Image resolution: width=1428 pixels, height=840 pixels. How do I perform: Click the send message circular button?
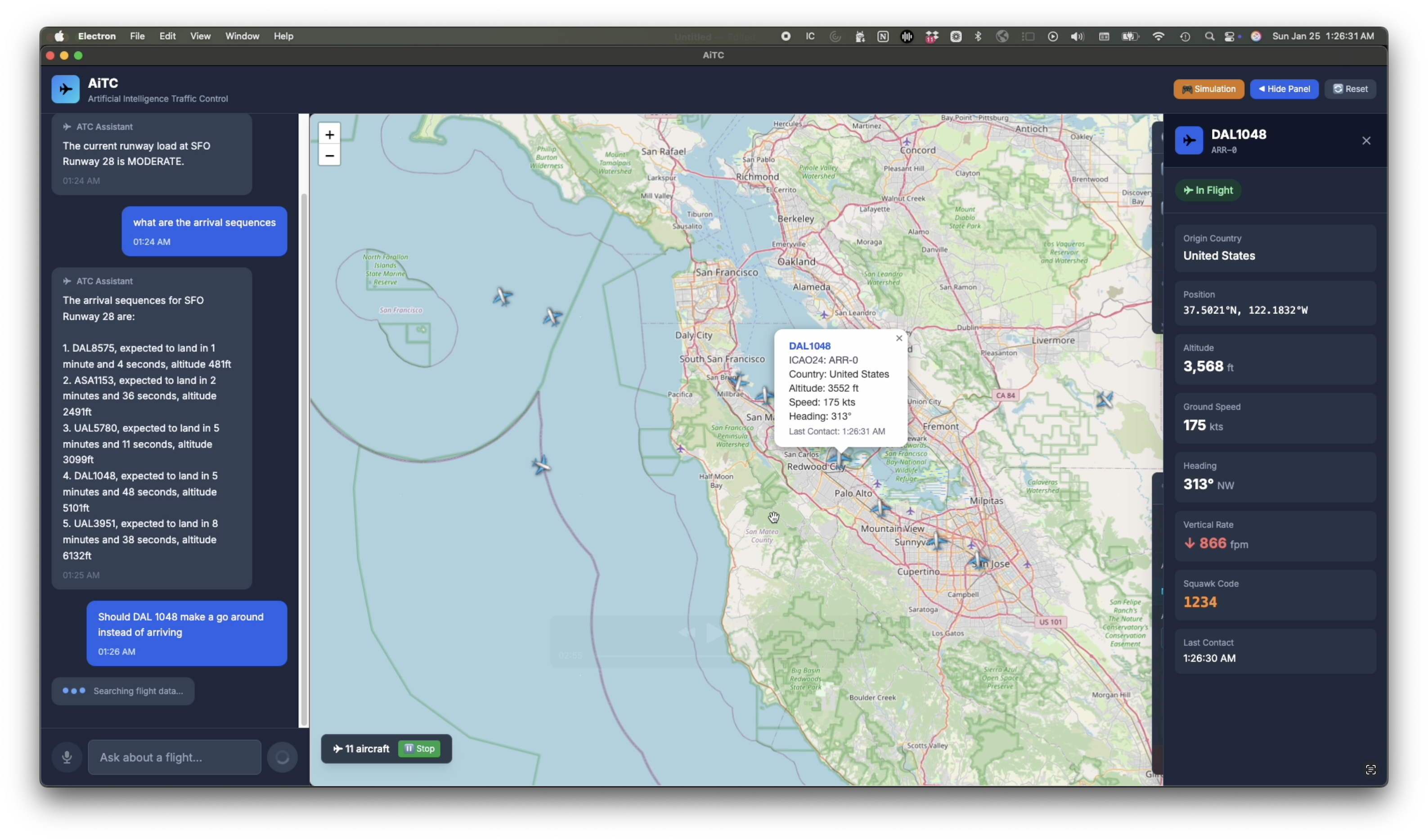click(282, 757)
